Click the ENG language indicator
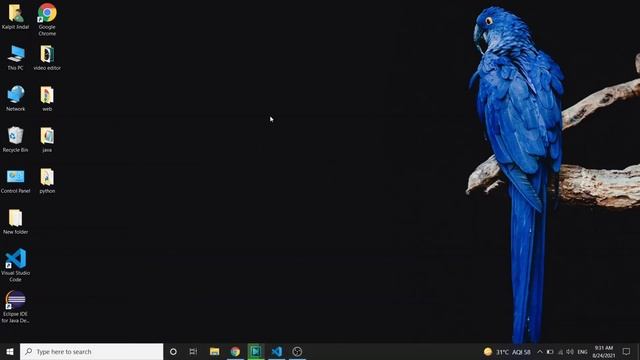This screenshot has height=360, width=640. (x=582, y=352)
